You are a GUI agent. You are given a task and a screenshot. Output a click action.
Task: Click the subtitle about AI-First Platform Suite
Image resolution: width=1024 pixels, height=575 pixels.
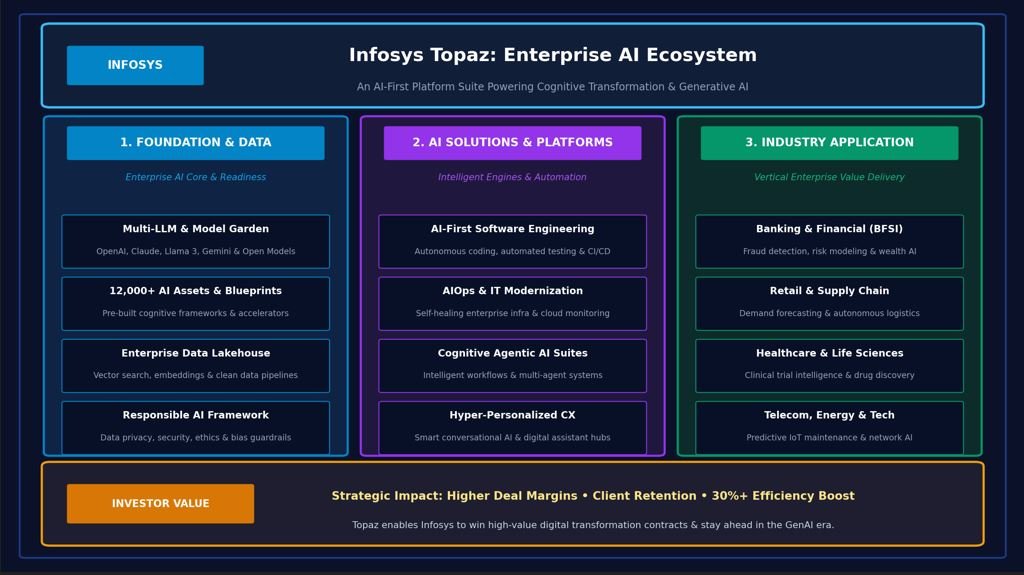coord(552,86)
